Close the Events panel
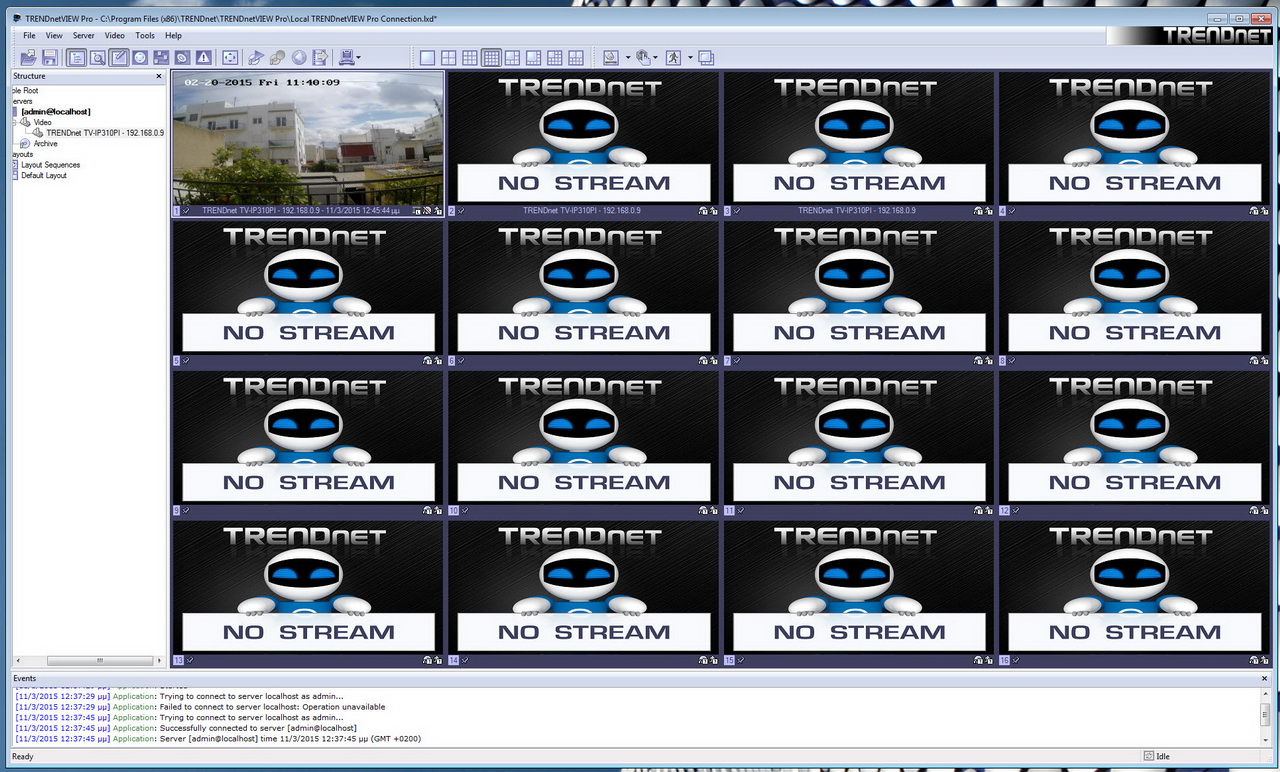The image size is (1280, 772). (1266, 678)
